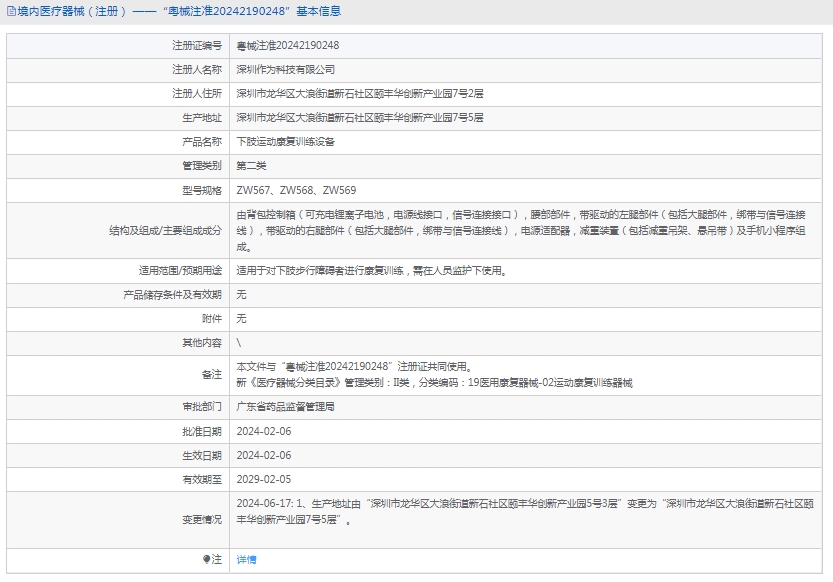Click model specification ZW567、ZW568、ZW569
Screen dimensions: 833x582
click(296, 190)
